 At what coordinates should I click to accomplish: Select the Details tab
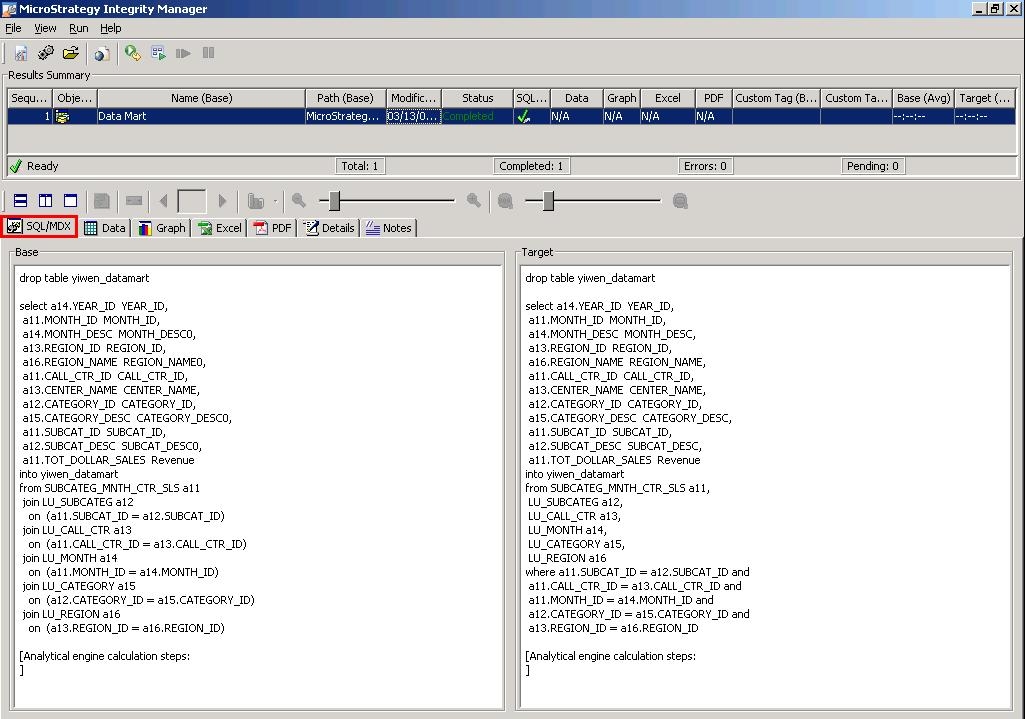tap(329, 228)
